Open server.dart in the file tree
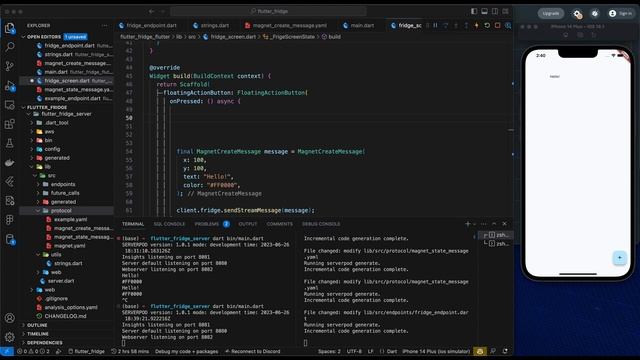The image size is (640, 360). tap(61, 281)
